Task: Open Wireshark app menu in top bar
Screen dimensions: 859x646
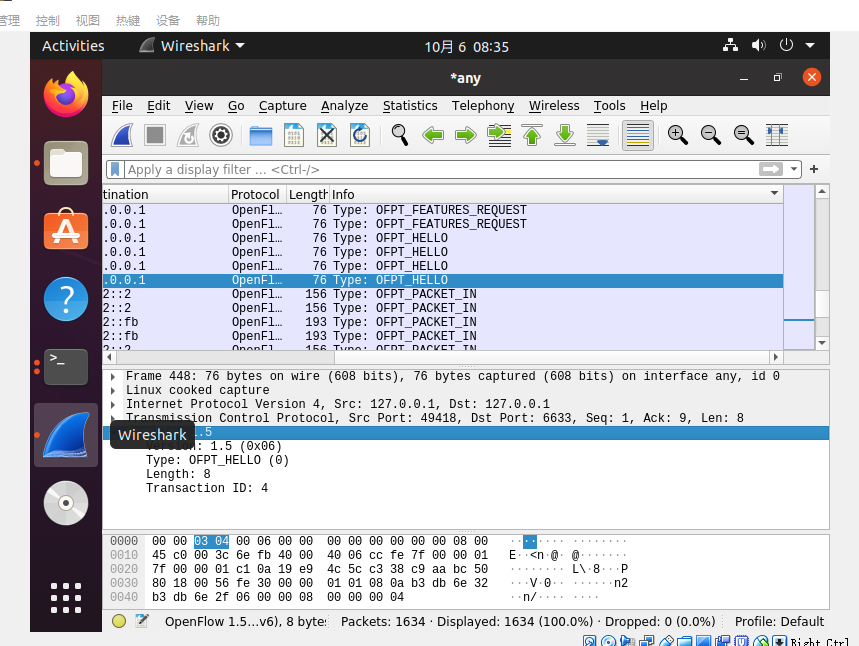Action: [x=192, y=46]
